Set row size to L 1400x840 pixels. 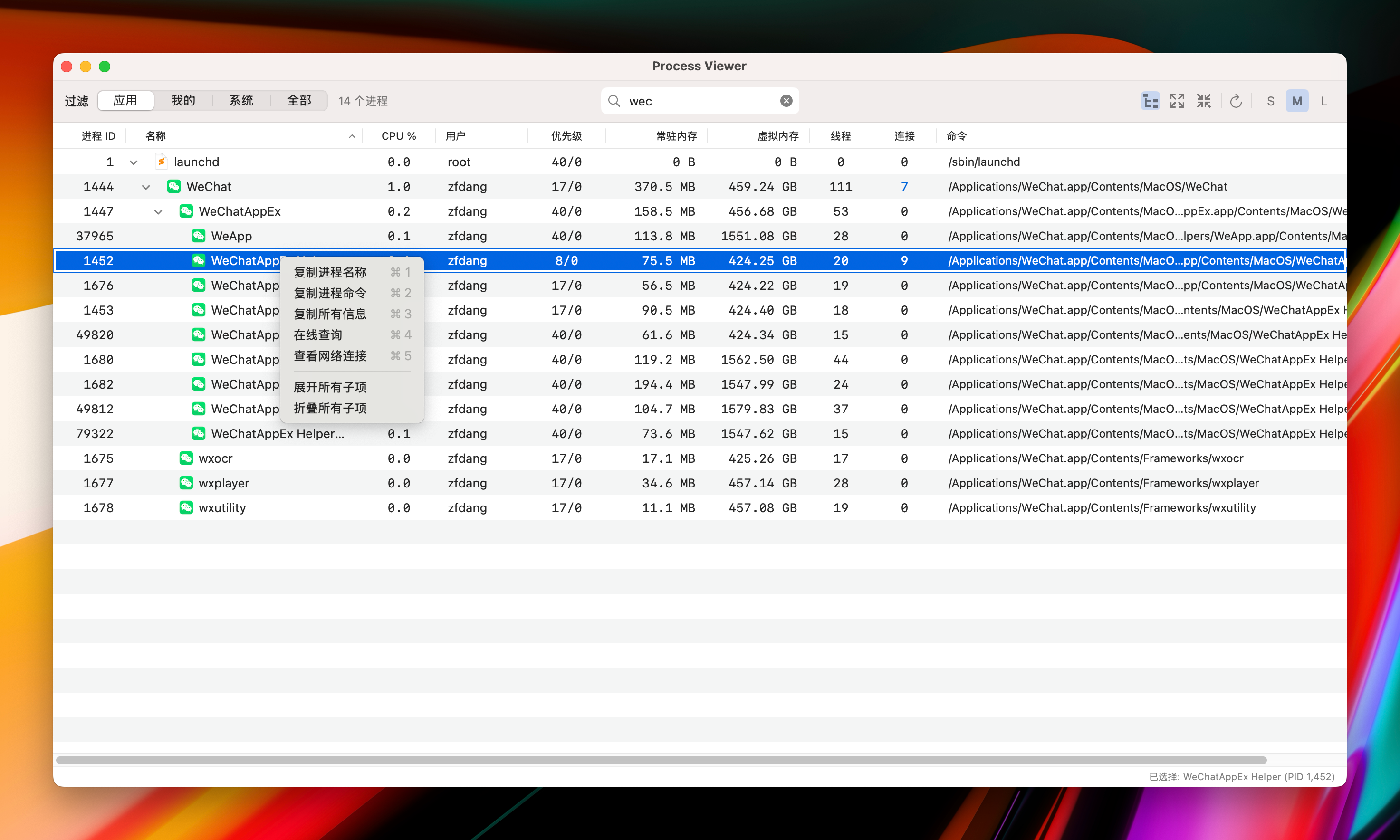coord(1323,101)
